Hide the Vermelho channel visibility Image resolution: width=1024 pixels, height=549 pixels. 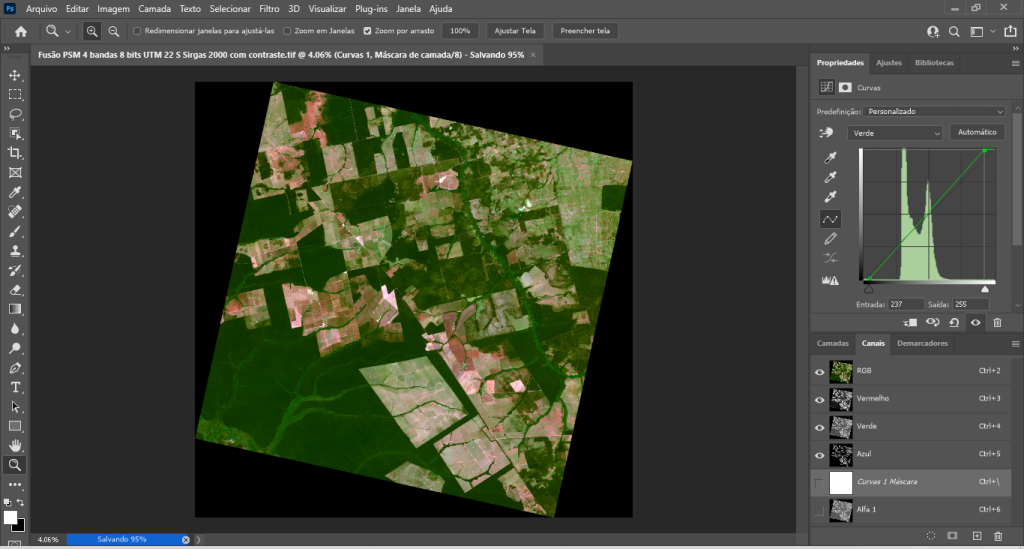(820, 399)
